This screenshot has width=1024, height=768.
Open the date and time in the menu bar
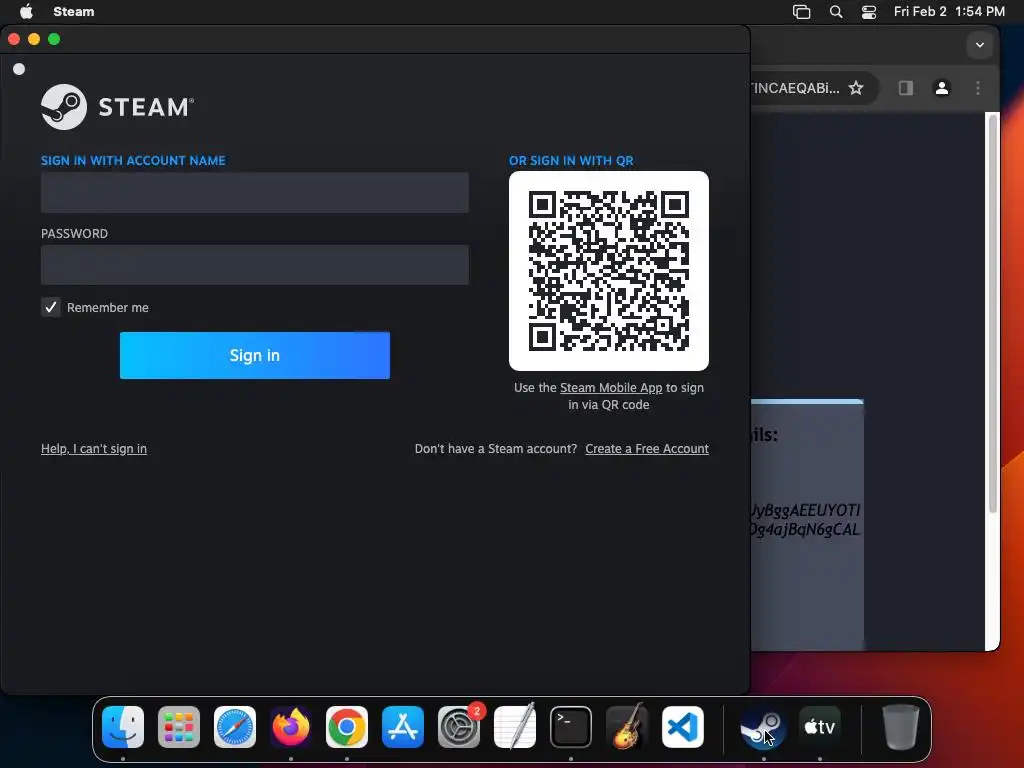(949, 11)
